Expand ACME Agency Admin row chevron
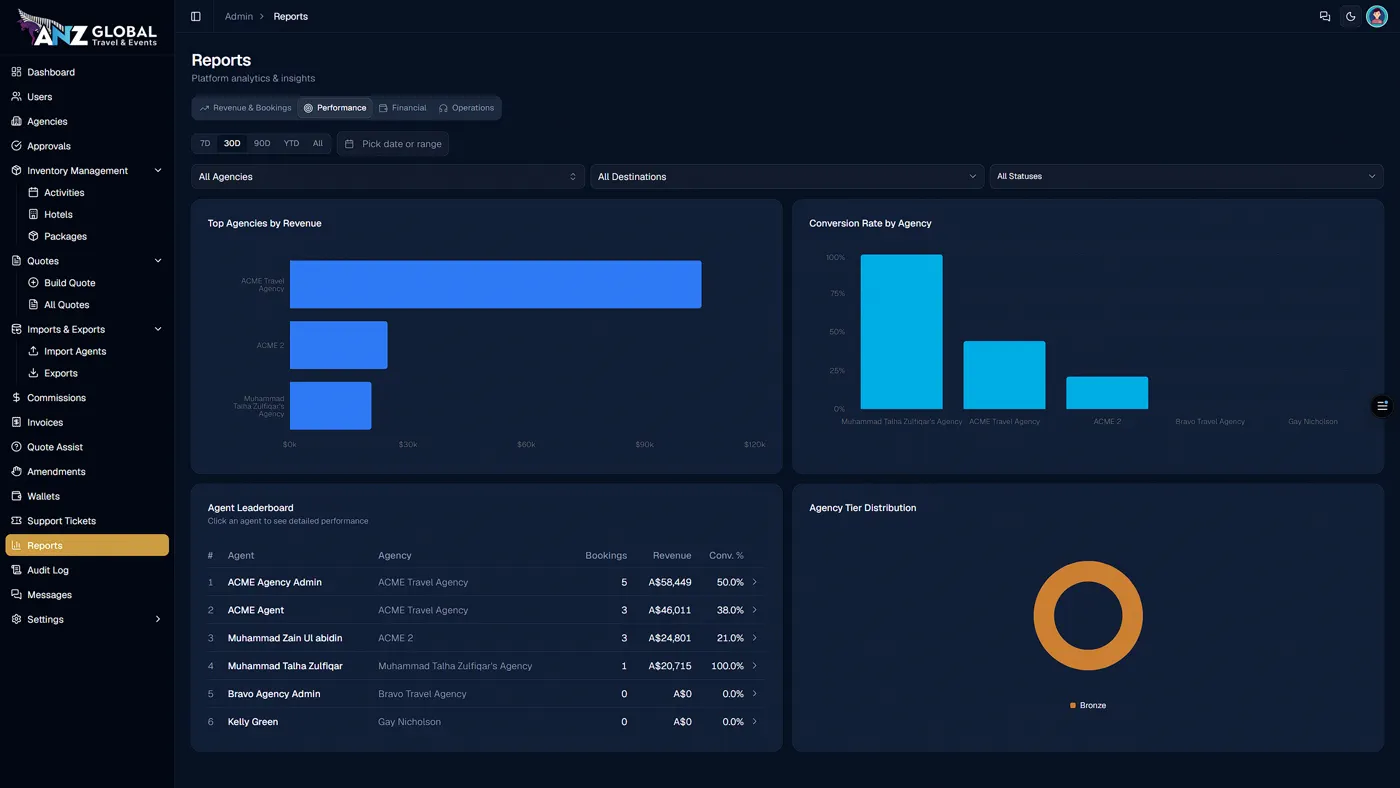1400x788 pixels. [755, 582]
